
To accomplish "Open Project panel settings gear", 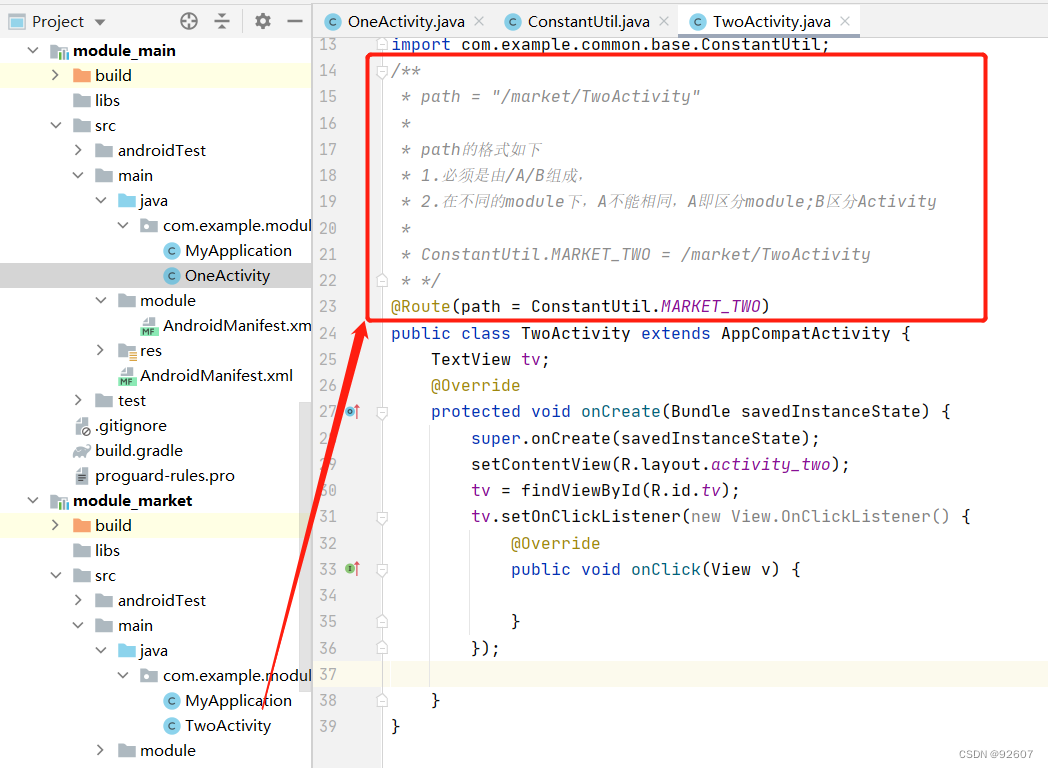I will (263, 21).
